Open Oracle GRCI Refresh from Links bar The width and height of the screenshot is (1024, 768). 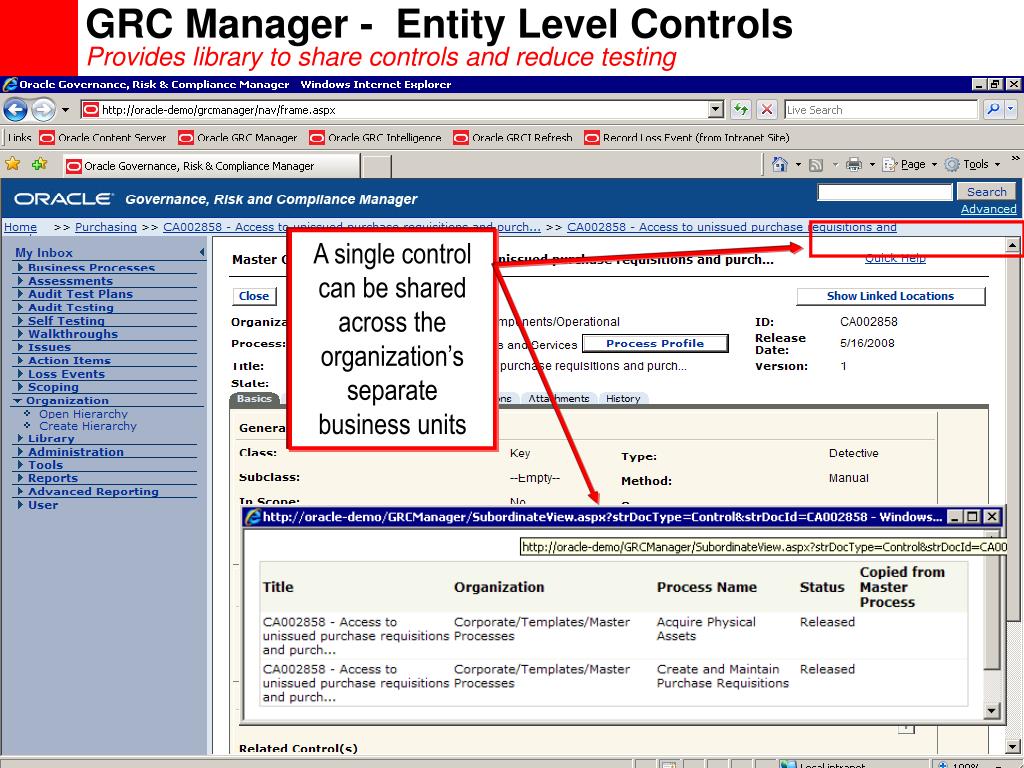(x=513, y=137)
